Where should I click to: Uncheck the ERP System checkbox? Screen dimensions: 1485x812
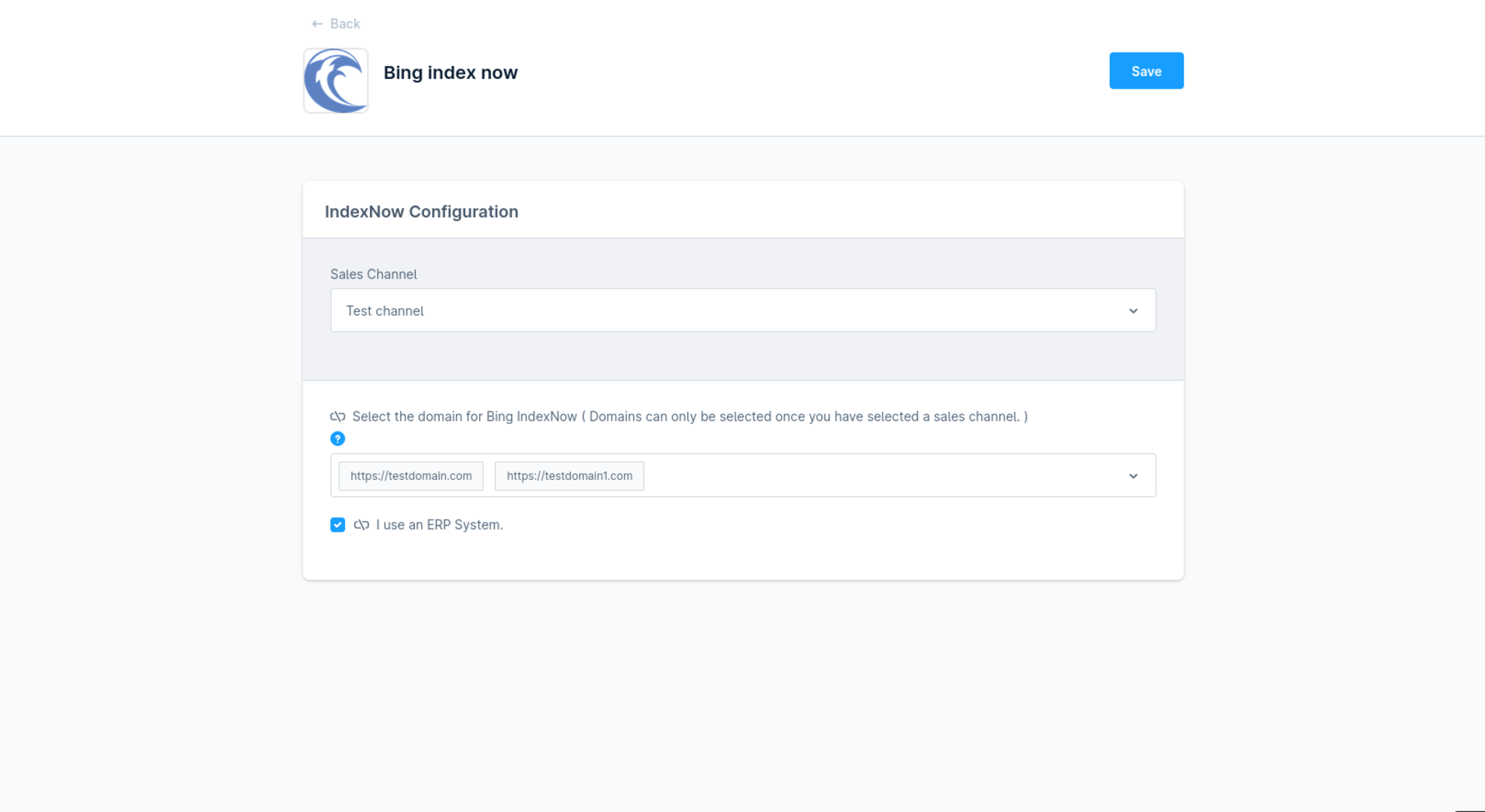(x=338, y=525)
